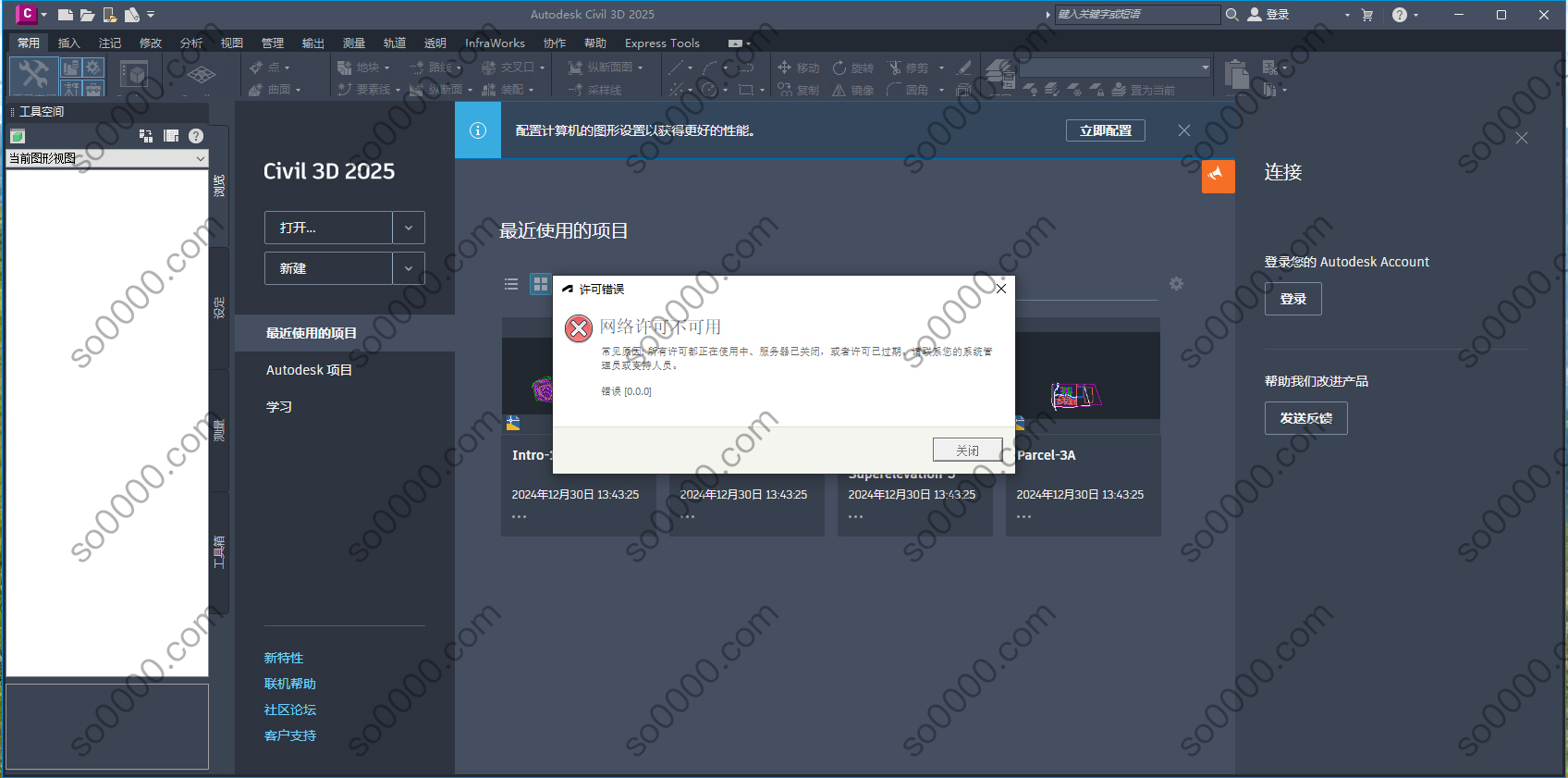Open recent projects settings gear
Viewport: 1568px width, 778px height.
point(1176,284)
